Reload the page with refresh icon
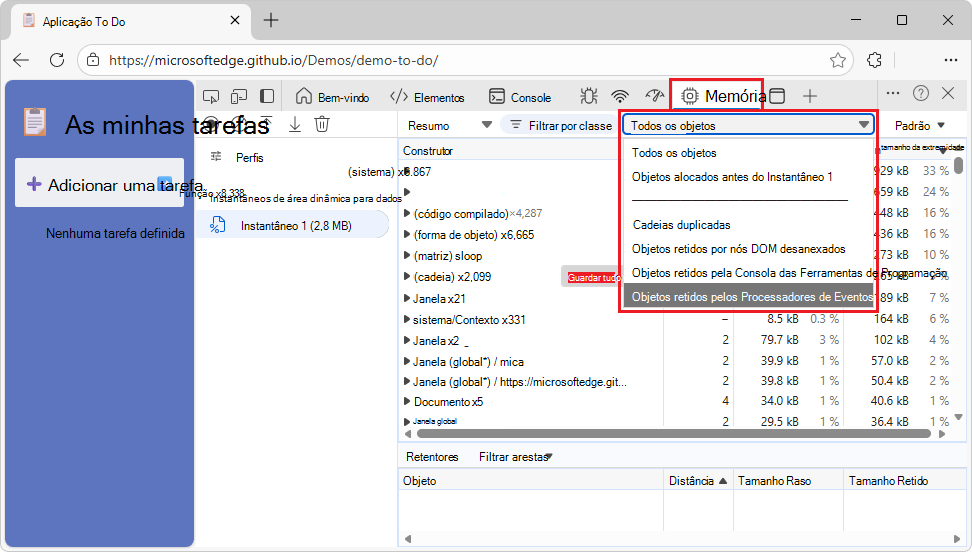The image size is (972, 552). click(x=56, y=60)
